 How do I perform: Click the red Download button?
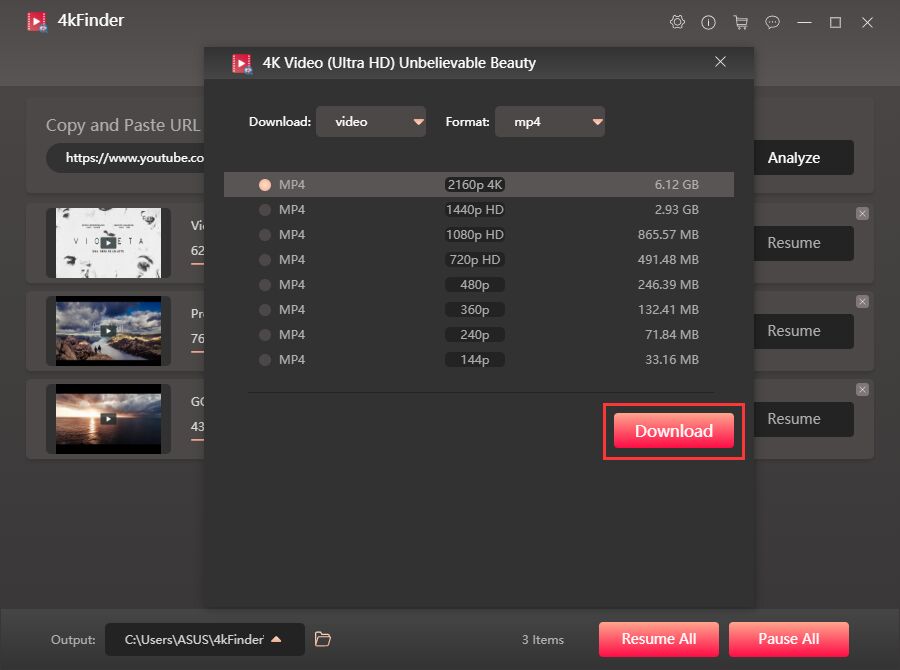673,431
